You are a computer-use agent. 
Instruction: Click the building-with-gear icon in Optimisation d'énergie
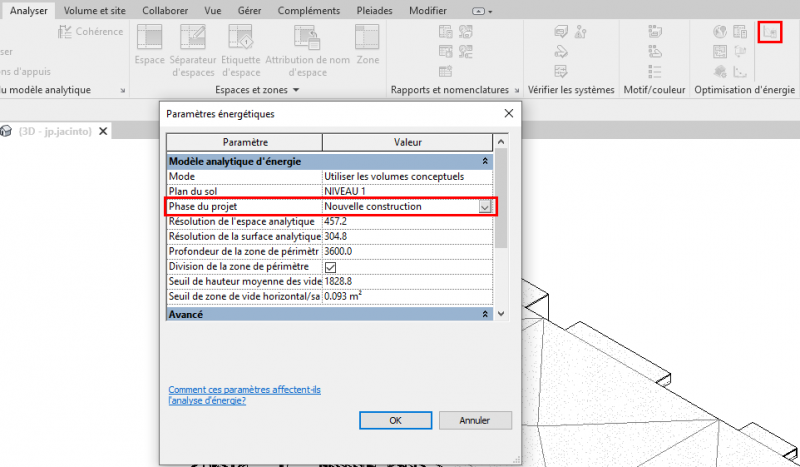click(720, 71)
